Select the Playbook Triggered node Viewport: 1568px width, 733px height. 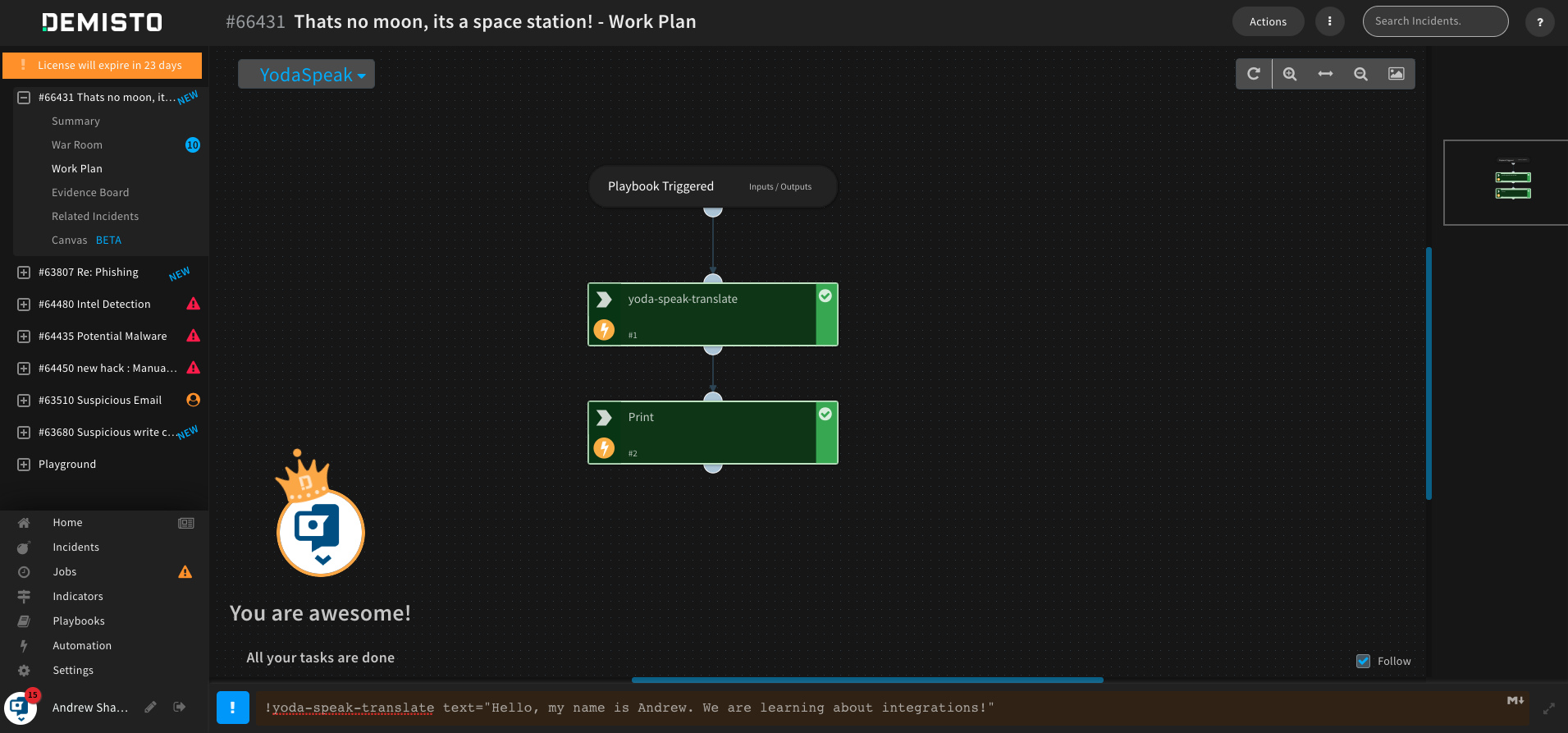713,186
